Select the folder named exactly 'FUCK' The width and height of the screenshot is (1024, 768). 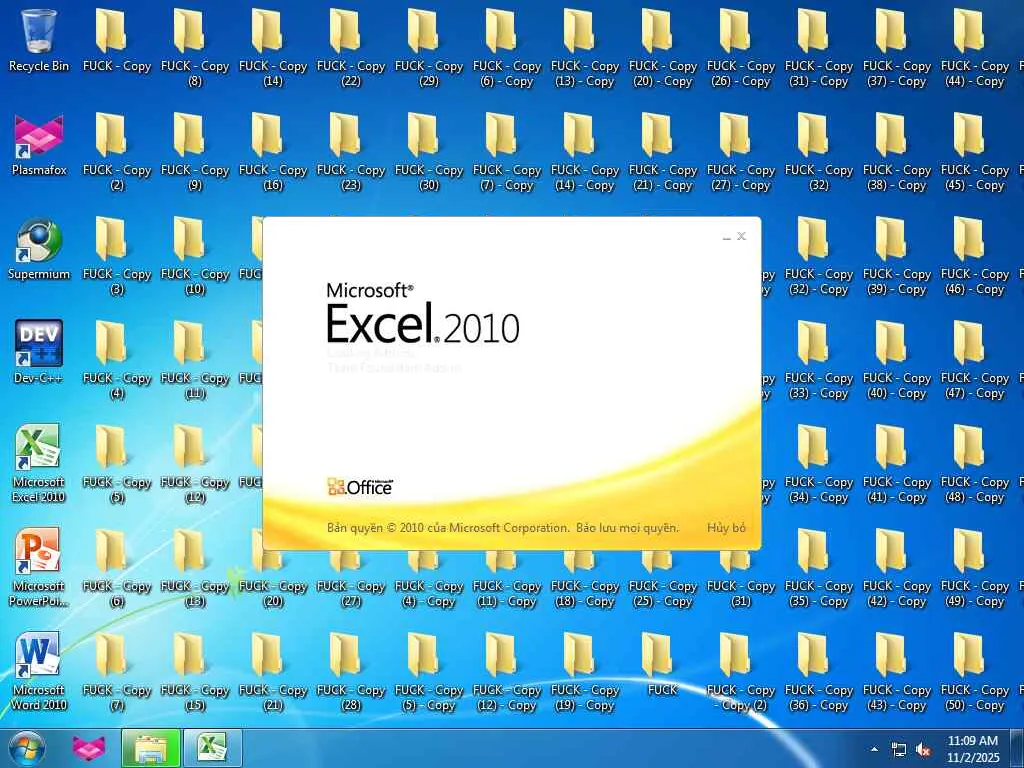662,665
